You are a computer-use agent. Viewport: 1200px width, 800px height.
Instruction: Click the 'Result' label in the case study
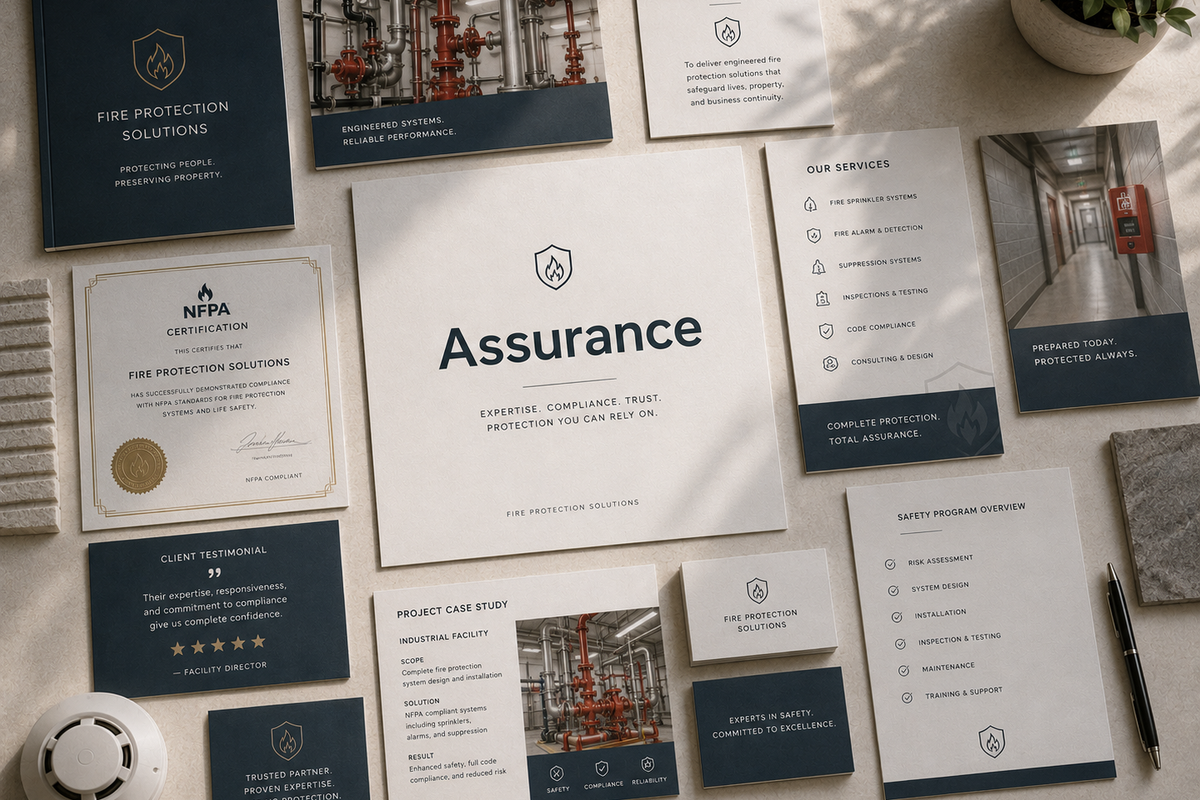(x=421, y=757)
